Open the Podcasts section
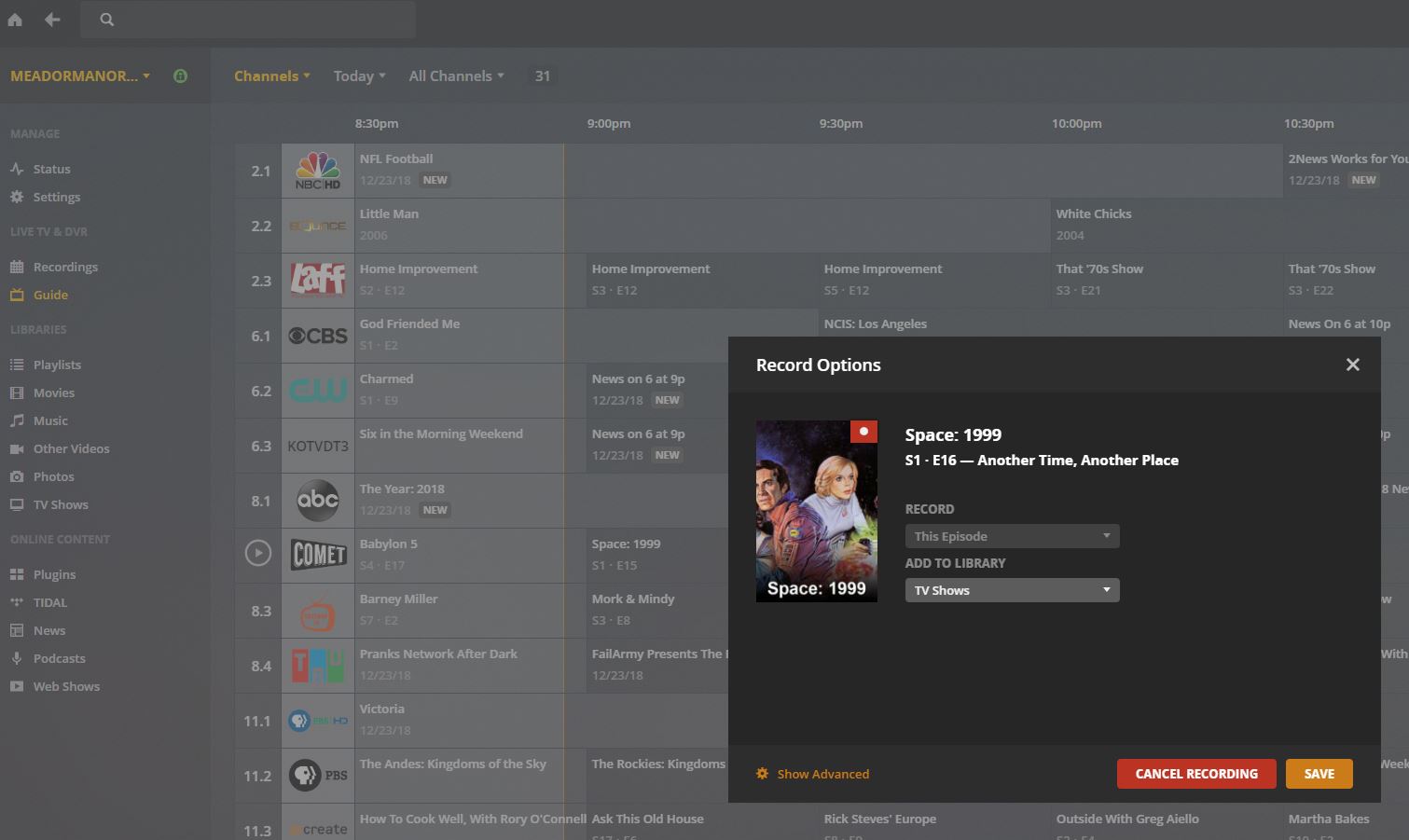 coord(59,658)
